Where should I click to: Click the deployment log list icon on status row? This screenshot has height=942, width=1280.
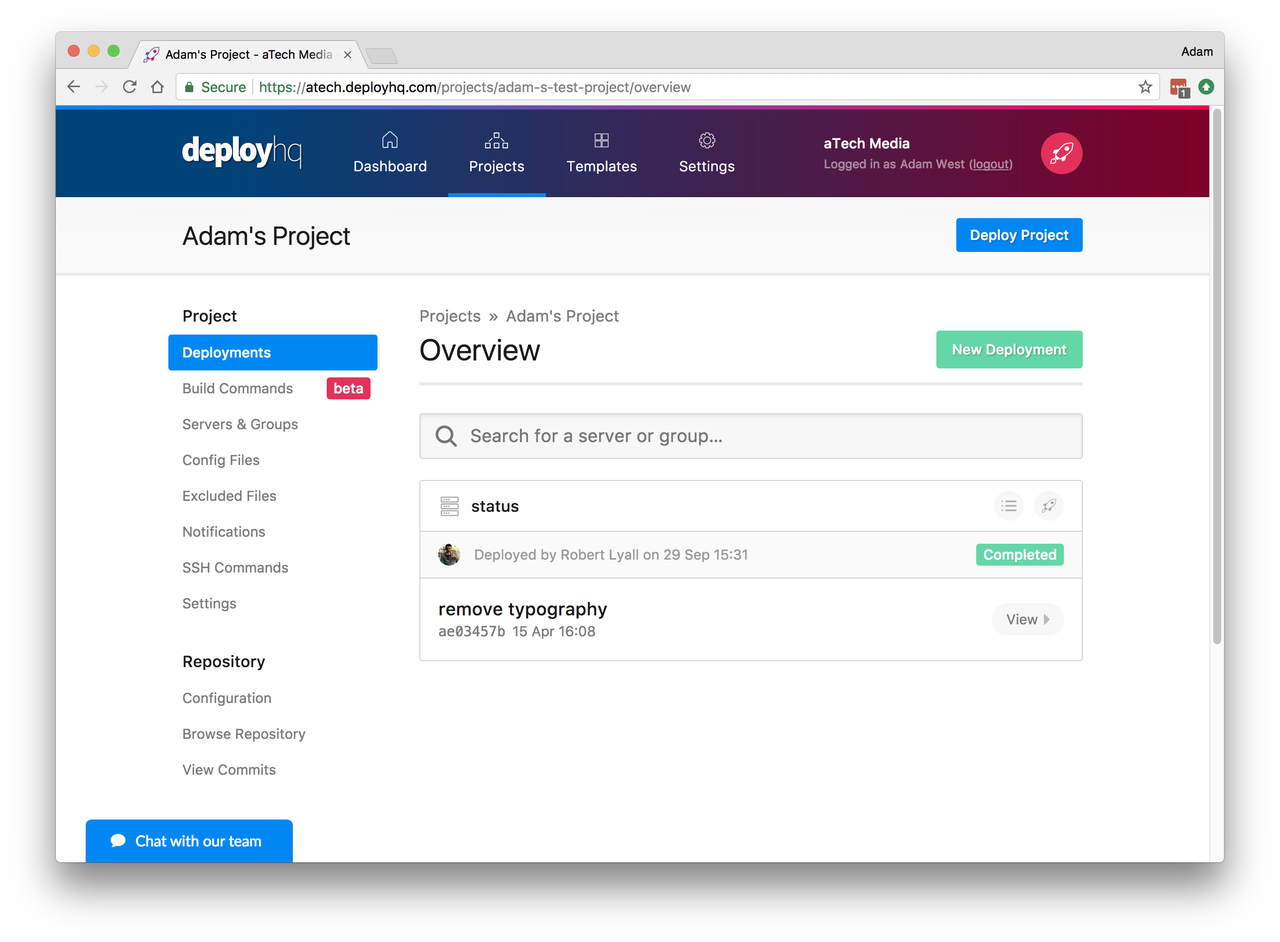pos(1009,506)
